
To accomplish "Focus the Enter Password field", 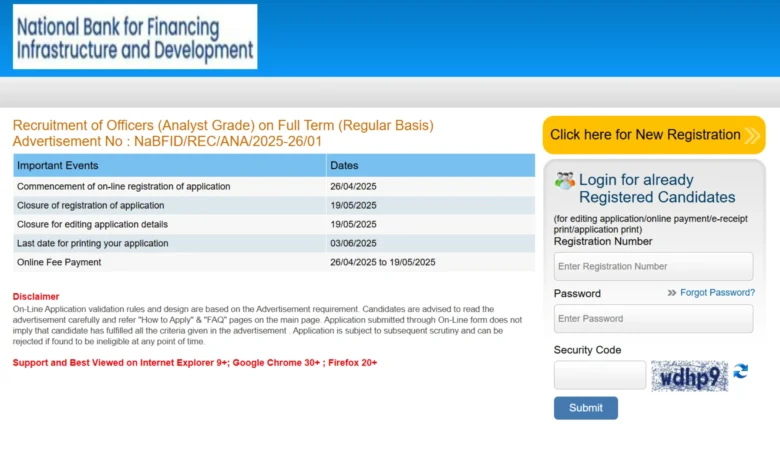I will 653,318.
